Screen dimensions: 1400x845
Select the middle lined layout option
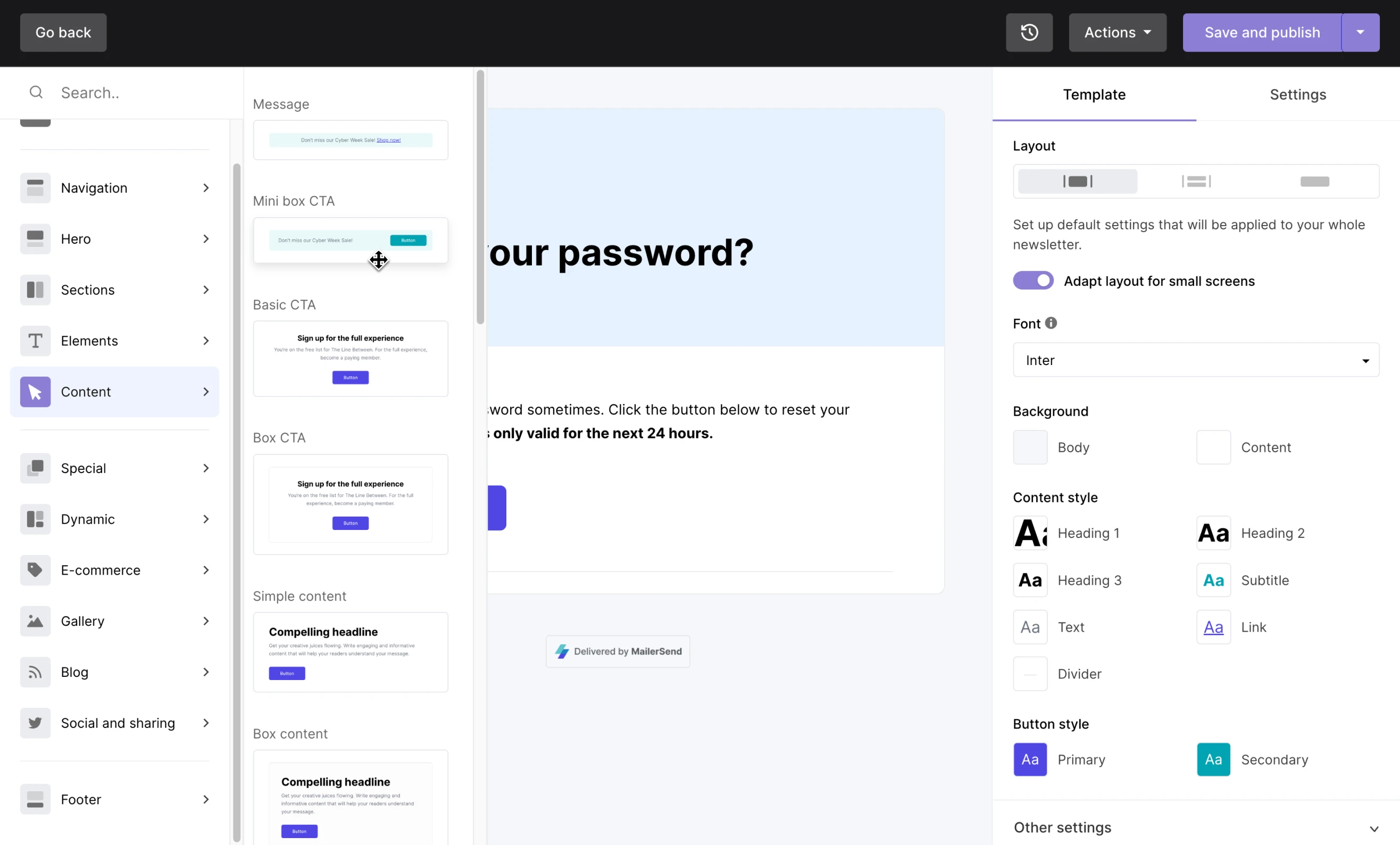pyautogui.click(x=1196, y=181)
